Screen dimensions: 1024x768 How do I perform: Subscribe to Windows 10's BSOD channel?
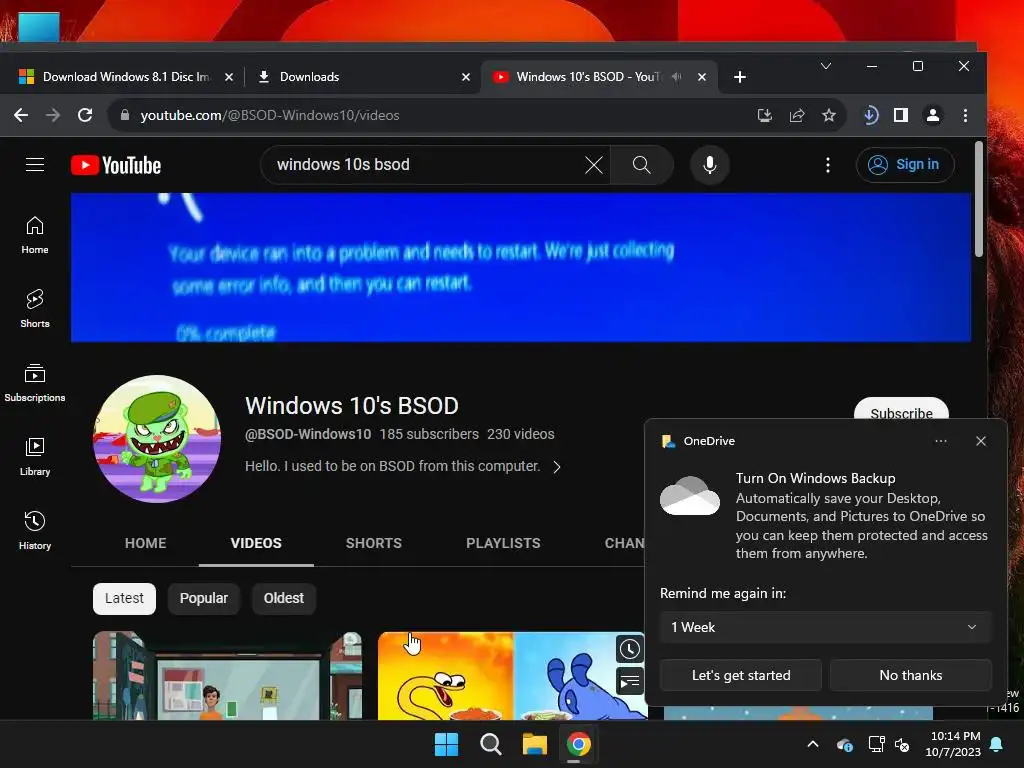pos(901,411)
